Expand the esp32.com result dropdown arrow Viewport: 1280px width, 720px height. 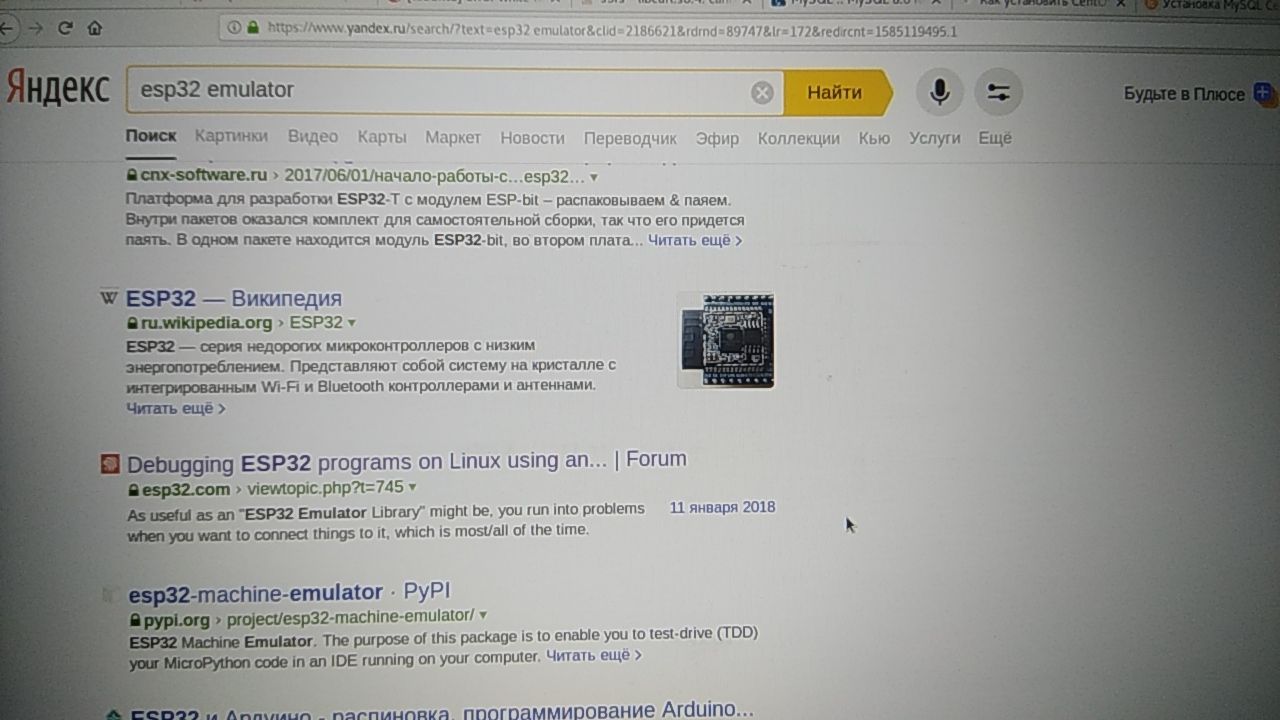coord(412,488)
